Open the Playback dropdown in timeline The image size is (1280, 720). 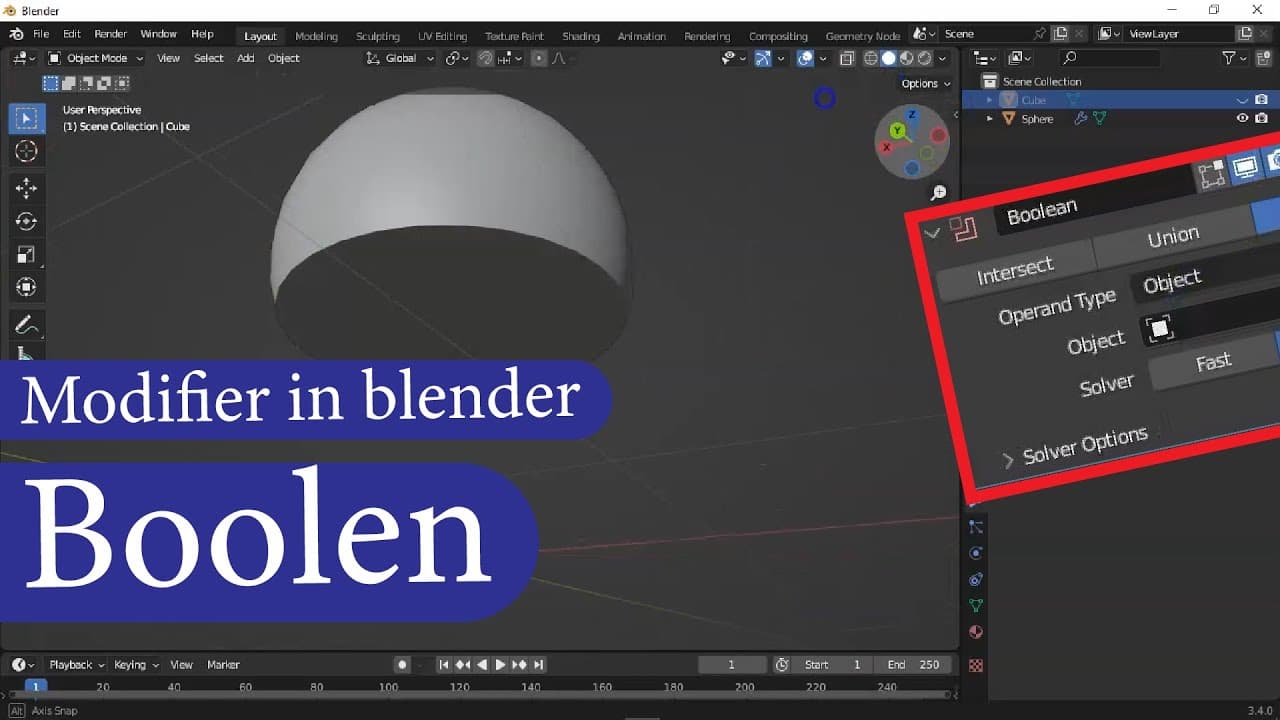tap(76, 665)
